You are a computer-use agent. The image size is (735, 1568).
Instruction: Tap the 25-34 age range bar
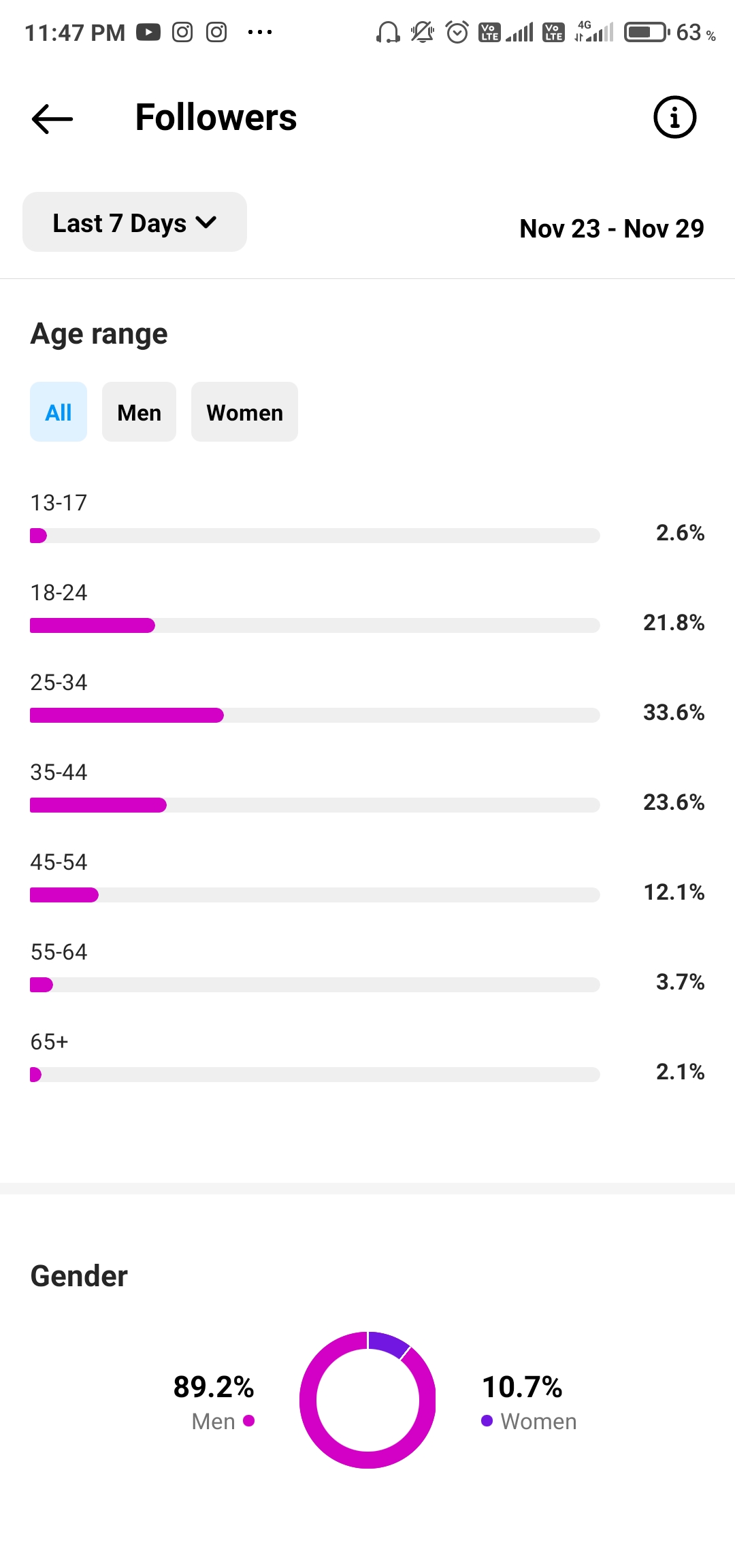point(315,715)
